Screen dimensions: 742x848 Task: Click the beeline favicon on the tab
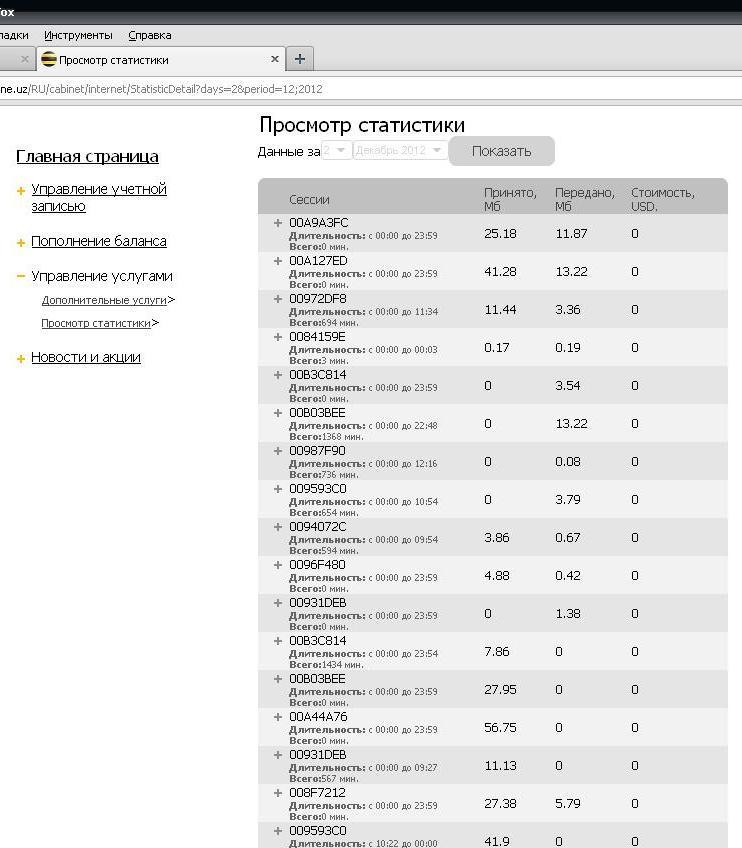point(49,59)
